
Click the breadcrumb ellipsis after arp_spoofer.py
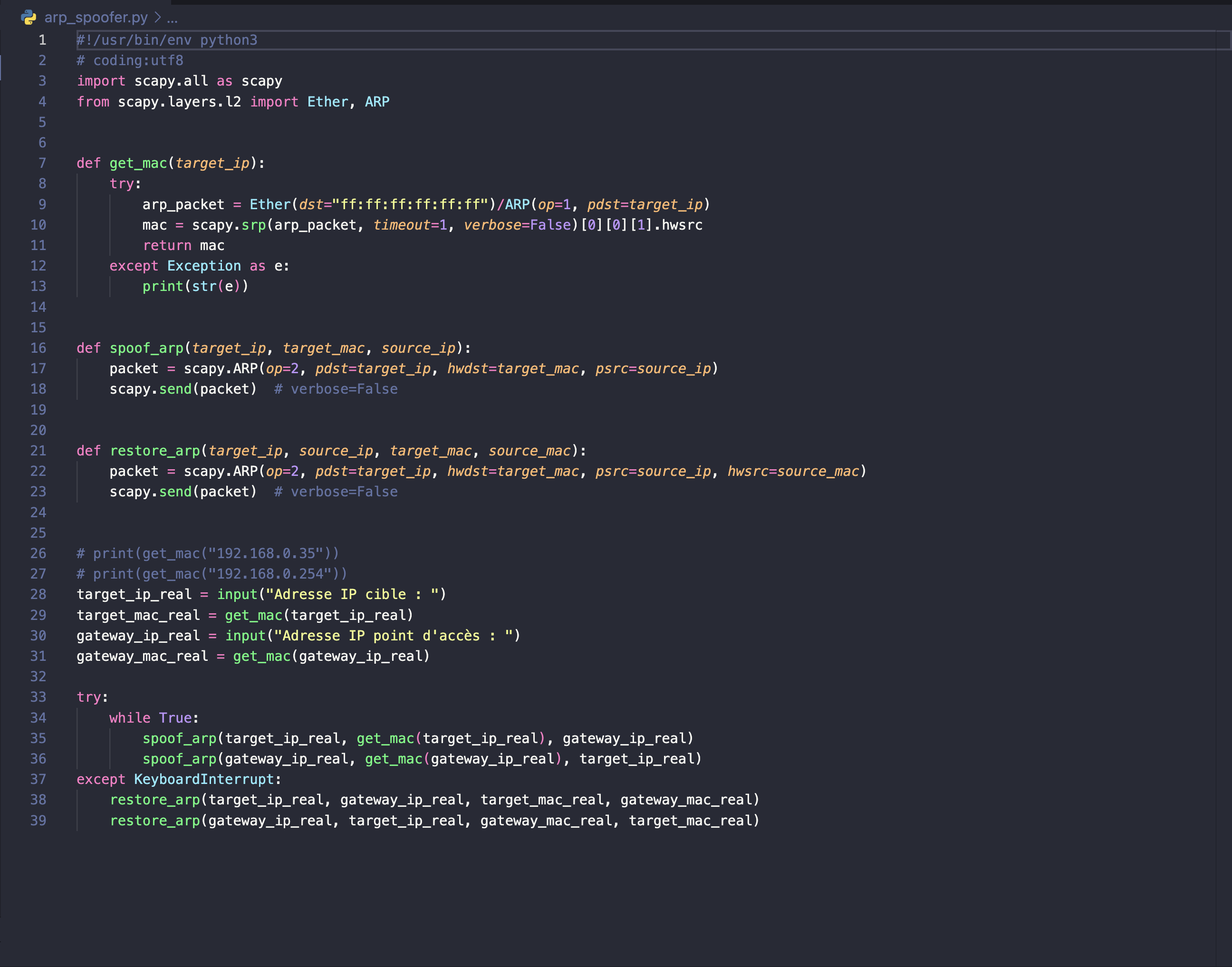coord(173,18)
